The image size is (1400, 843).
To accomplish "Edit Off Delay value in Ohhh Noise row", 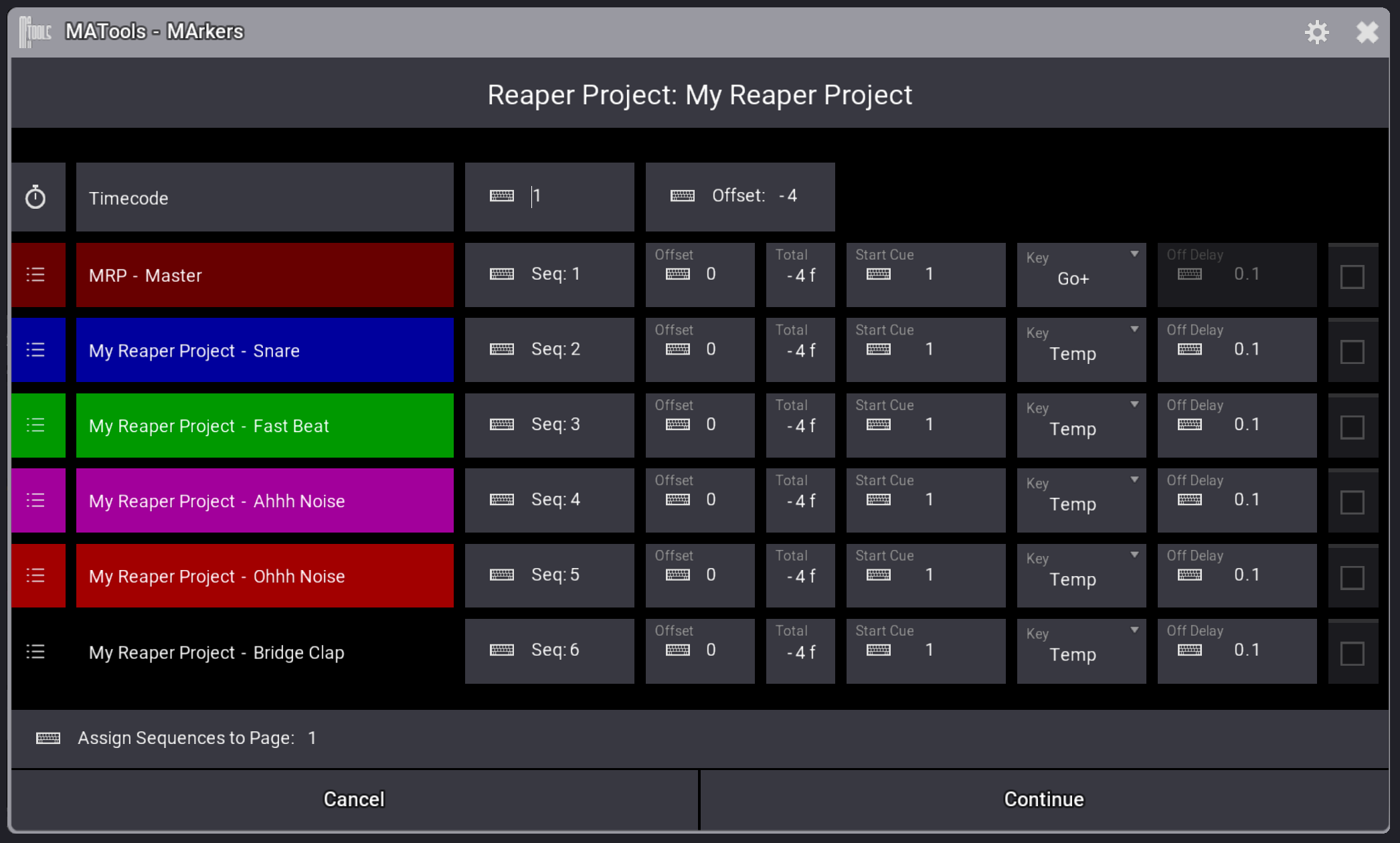I will pyautogui.click(x=1237, y=575).
